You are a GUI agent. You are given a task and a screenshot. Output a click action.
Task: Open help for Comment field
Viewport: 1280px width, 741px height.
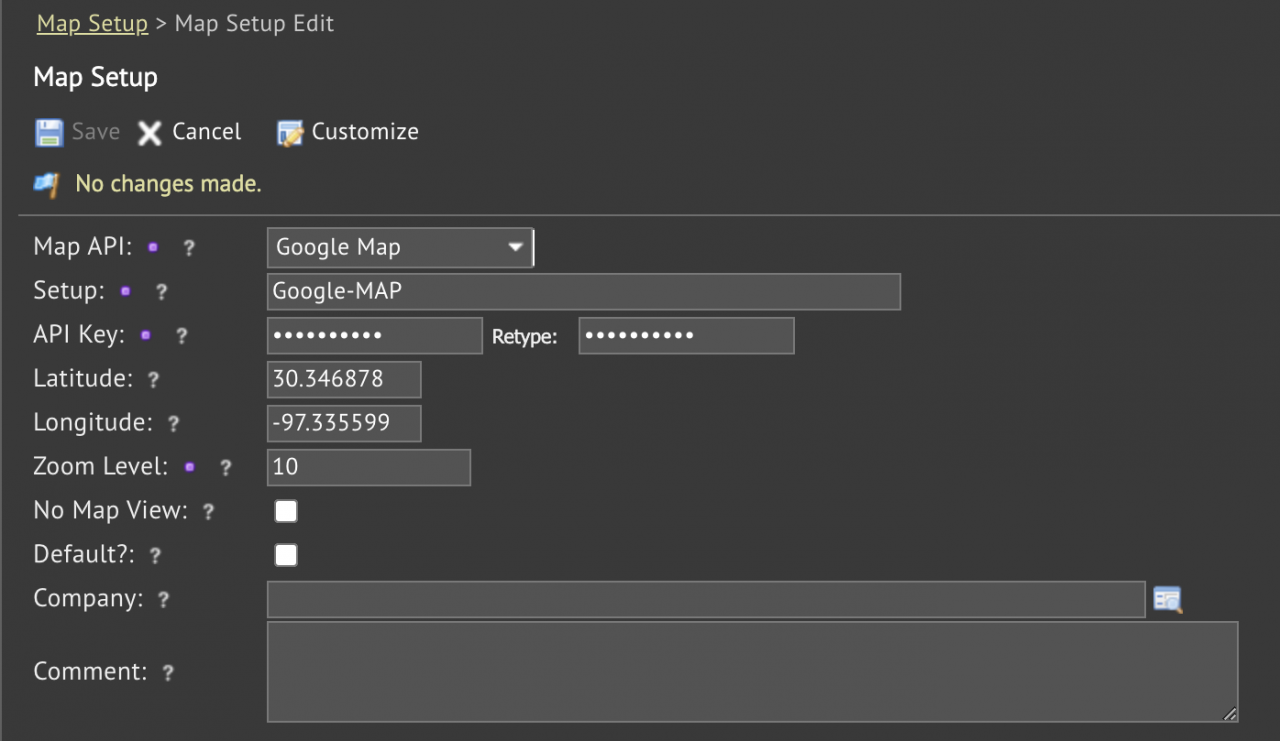tap(168, 673)
